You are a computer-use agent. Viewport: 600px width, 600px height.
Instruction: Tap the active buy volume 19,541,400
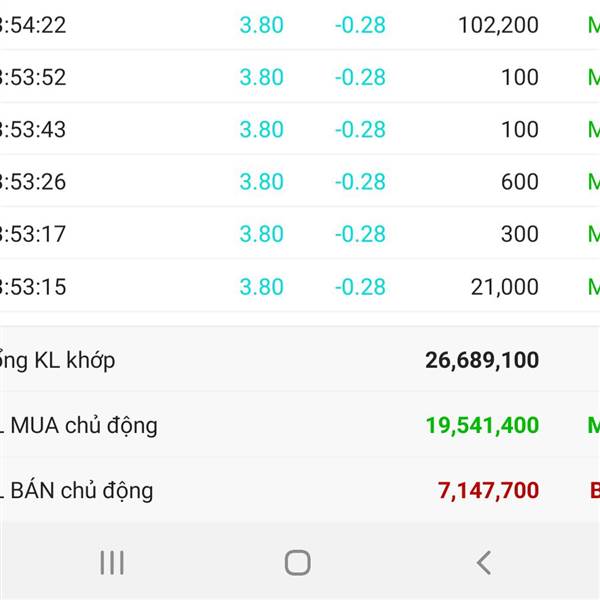point(482,425)
